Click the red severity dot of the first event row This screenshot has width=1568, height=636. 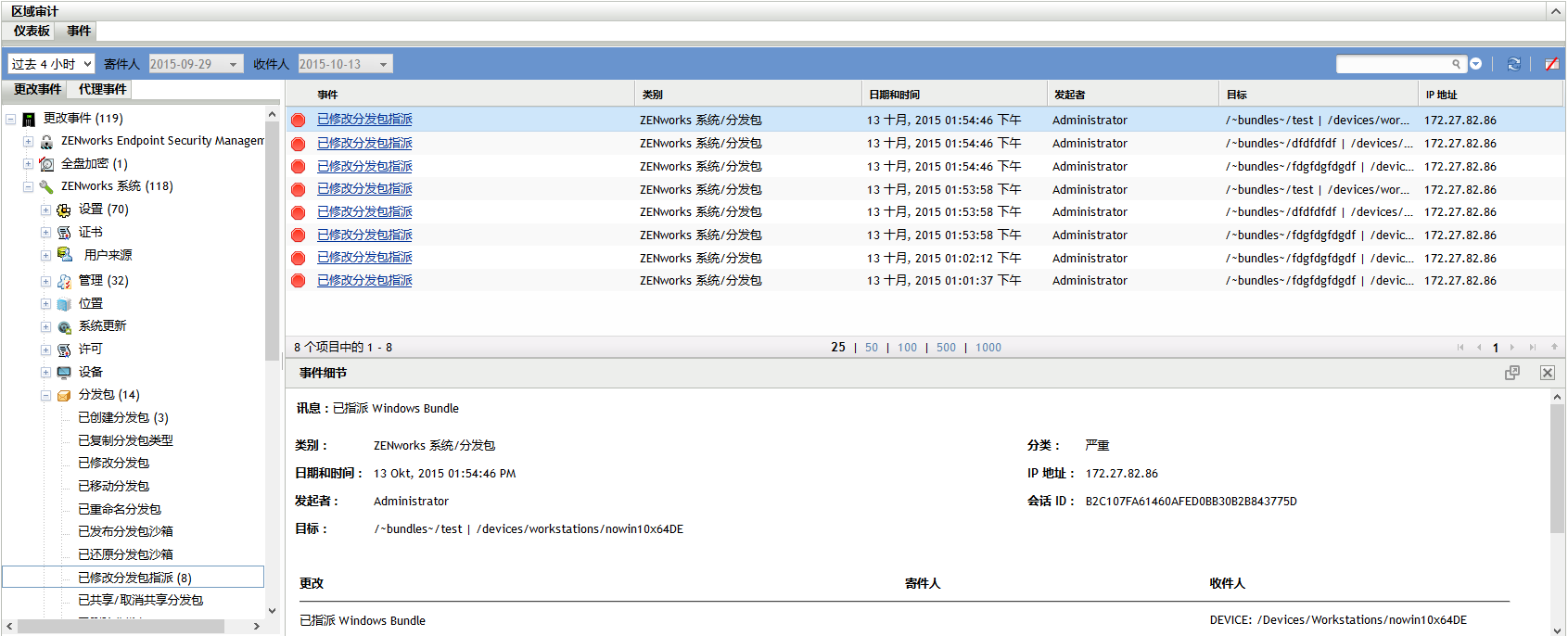pos(299,121)
